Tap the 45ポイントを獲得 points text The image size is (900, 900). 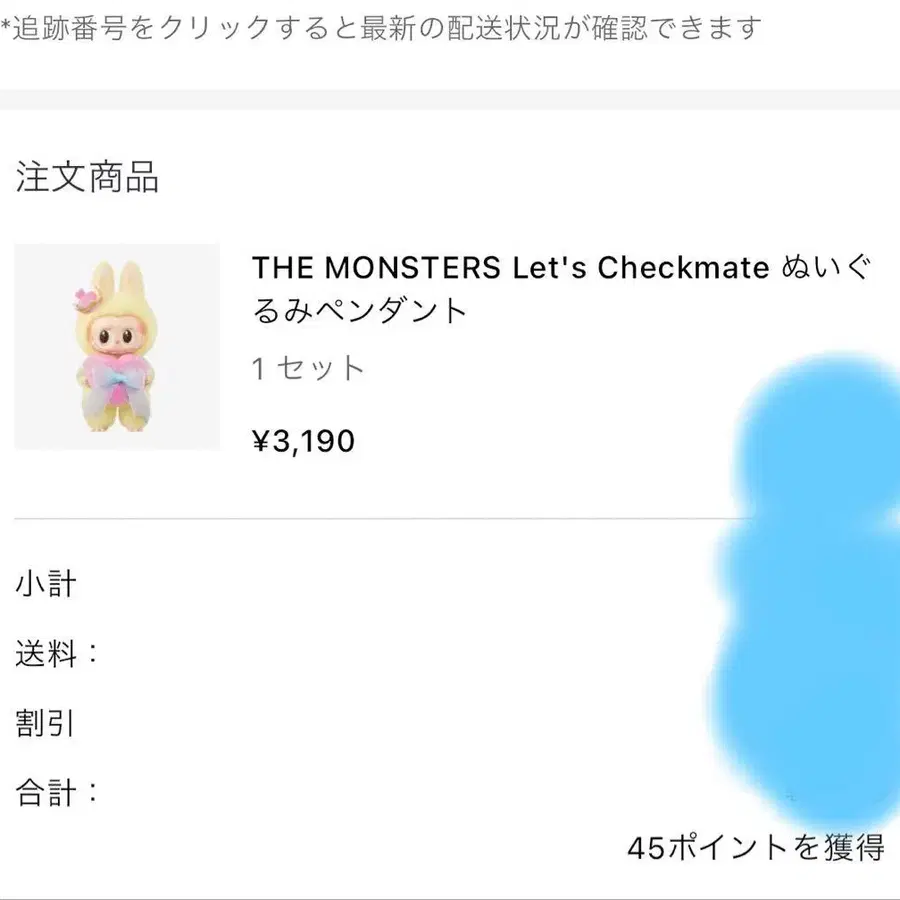755,848
